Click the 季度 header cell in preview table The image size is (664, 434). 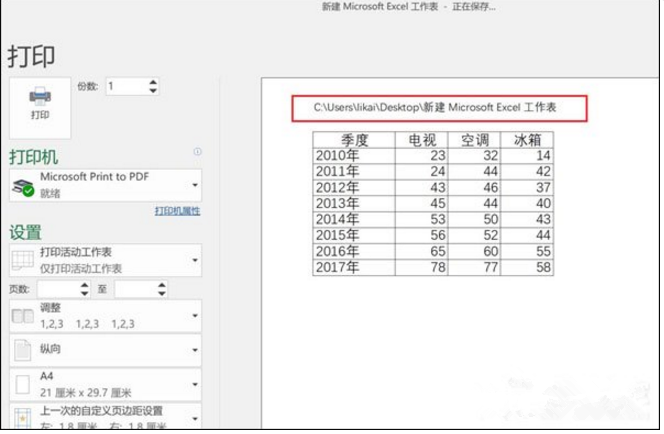(354, 140)
